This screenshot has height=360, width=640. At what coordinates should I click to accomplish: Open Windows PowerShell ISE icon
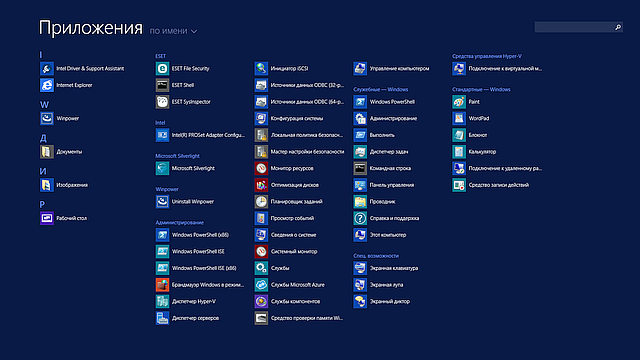(162, 251)
